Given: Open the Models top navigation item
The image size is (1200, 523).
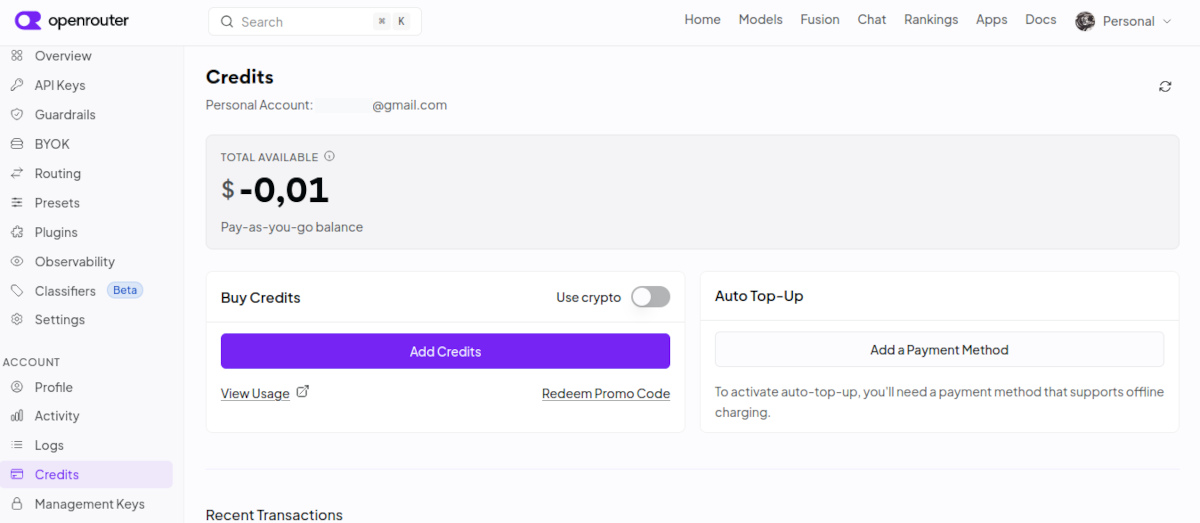Looking at the screenshot, I should click(761, 20).
